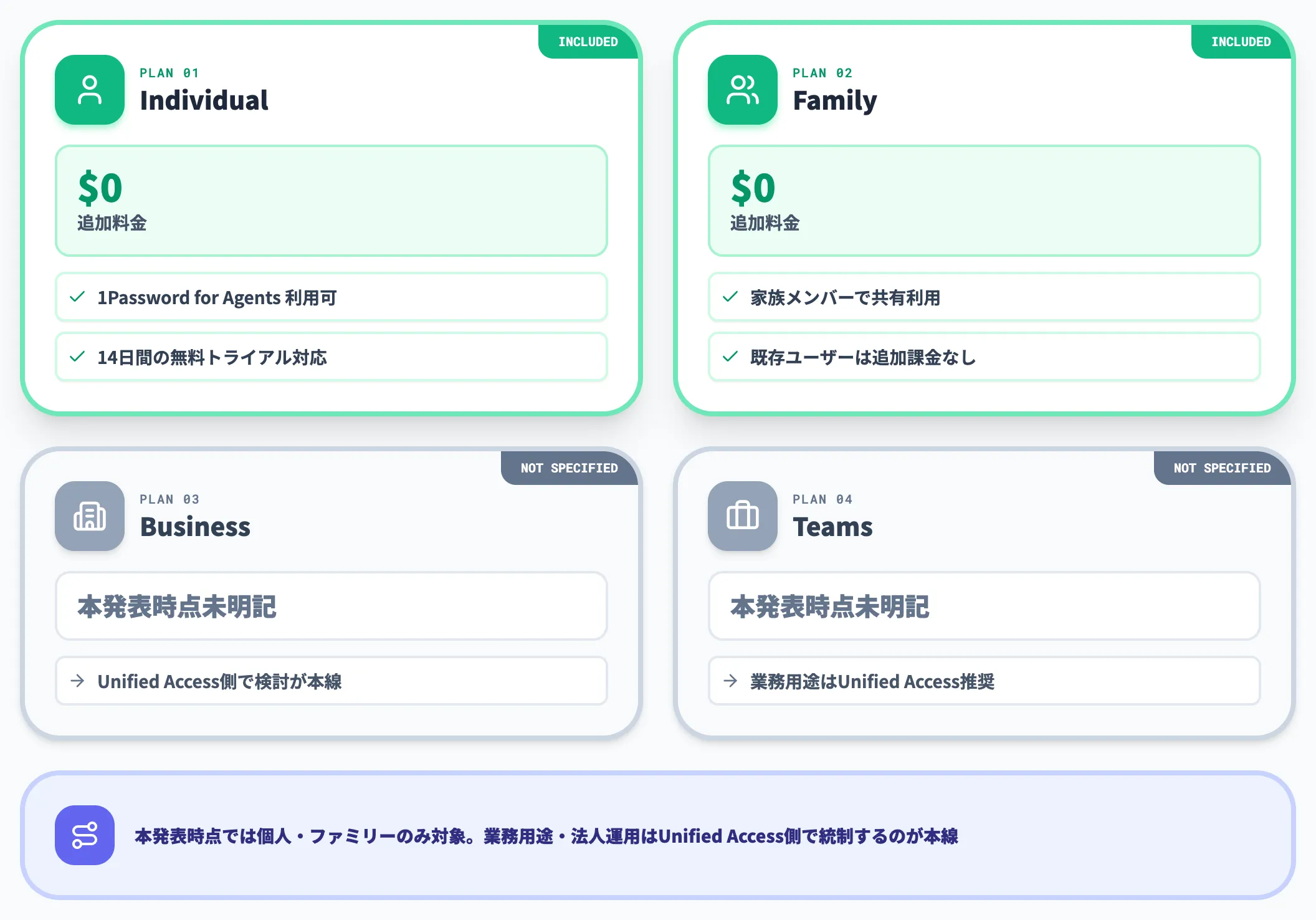Select the Family plan title
The width and height of the screenshot is (1316, 920).
click(x=835, y=101)
